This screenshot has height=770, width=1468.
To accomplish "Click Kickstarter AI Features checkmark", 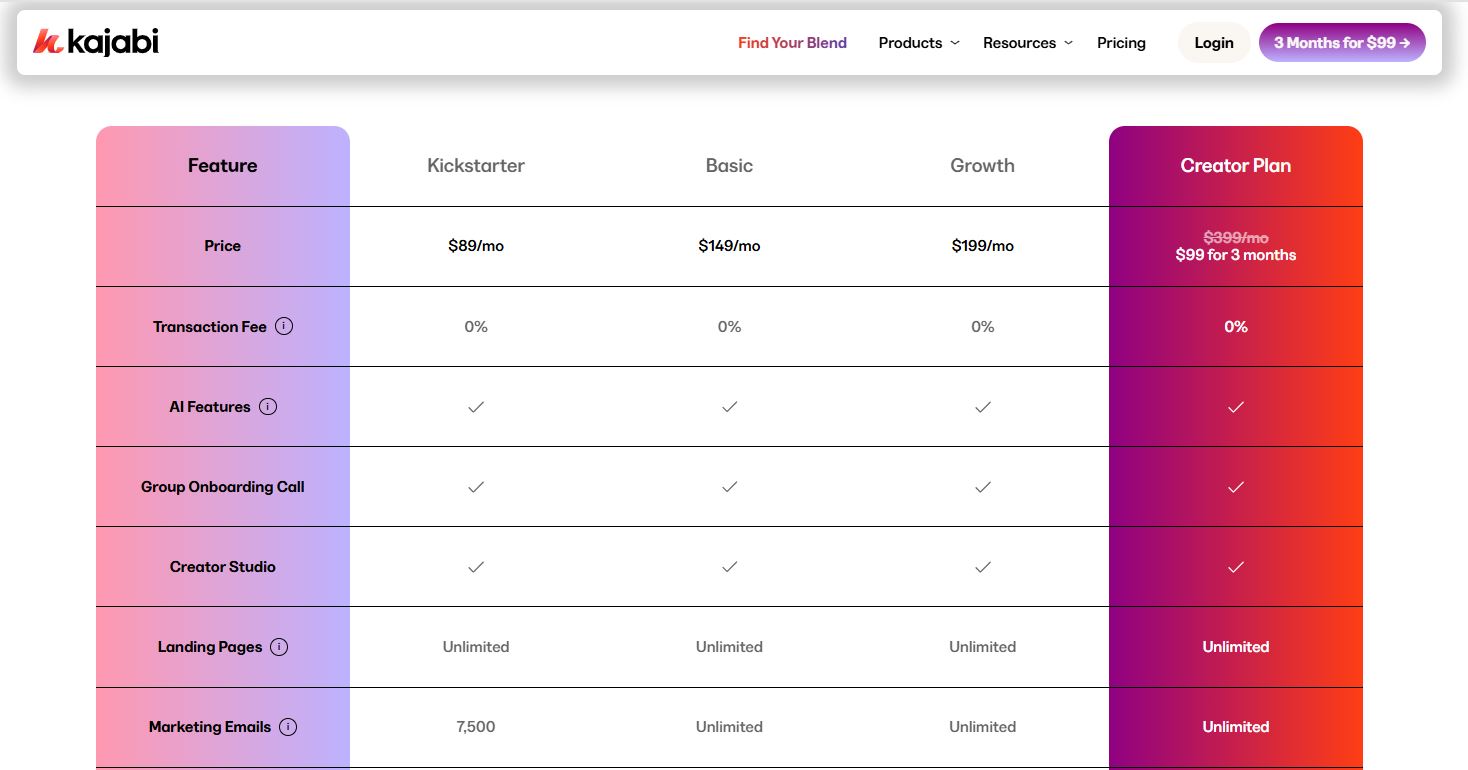I will tap(476, 407).
